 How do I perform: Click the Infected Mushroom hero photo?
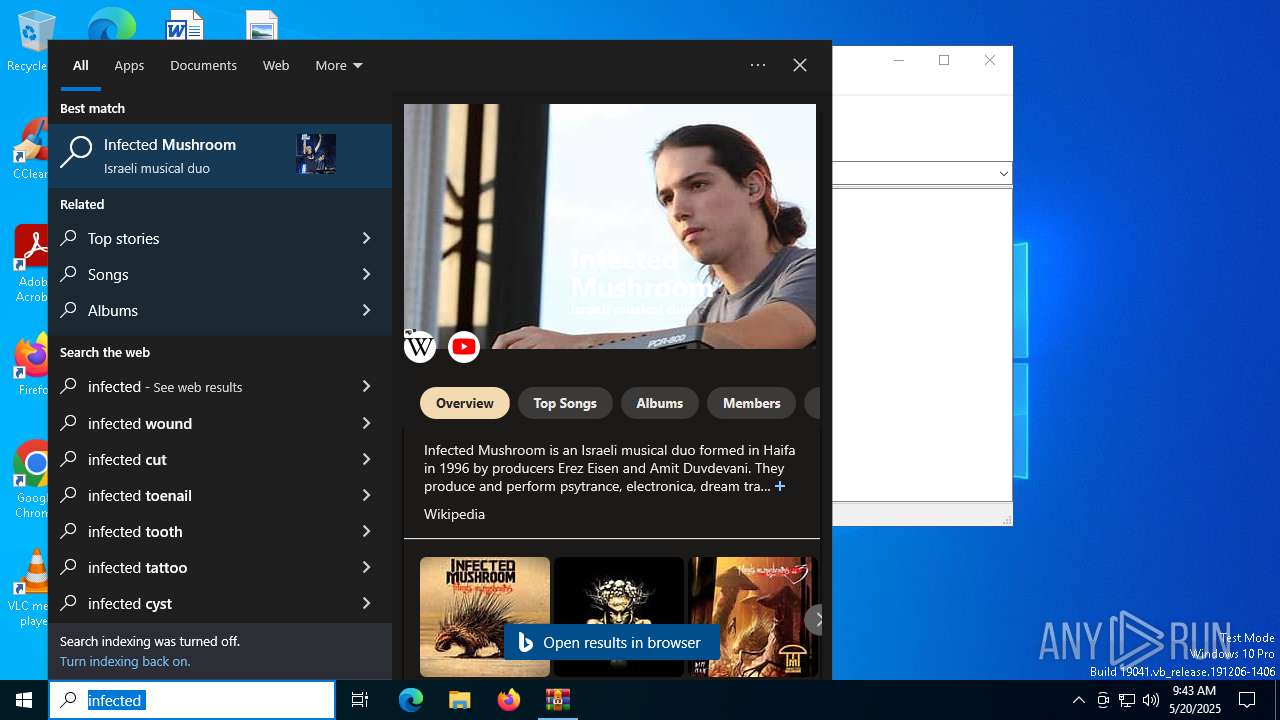click(x=610, y=226)
